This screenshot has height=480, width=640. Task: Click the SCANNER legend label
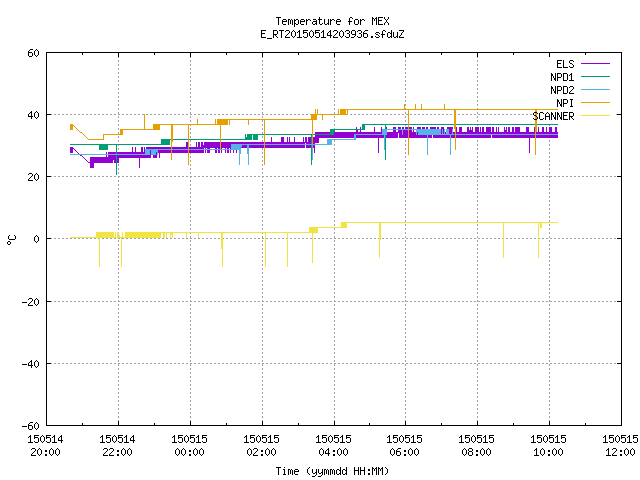tap(553, 116)
